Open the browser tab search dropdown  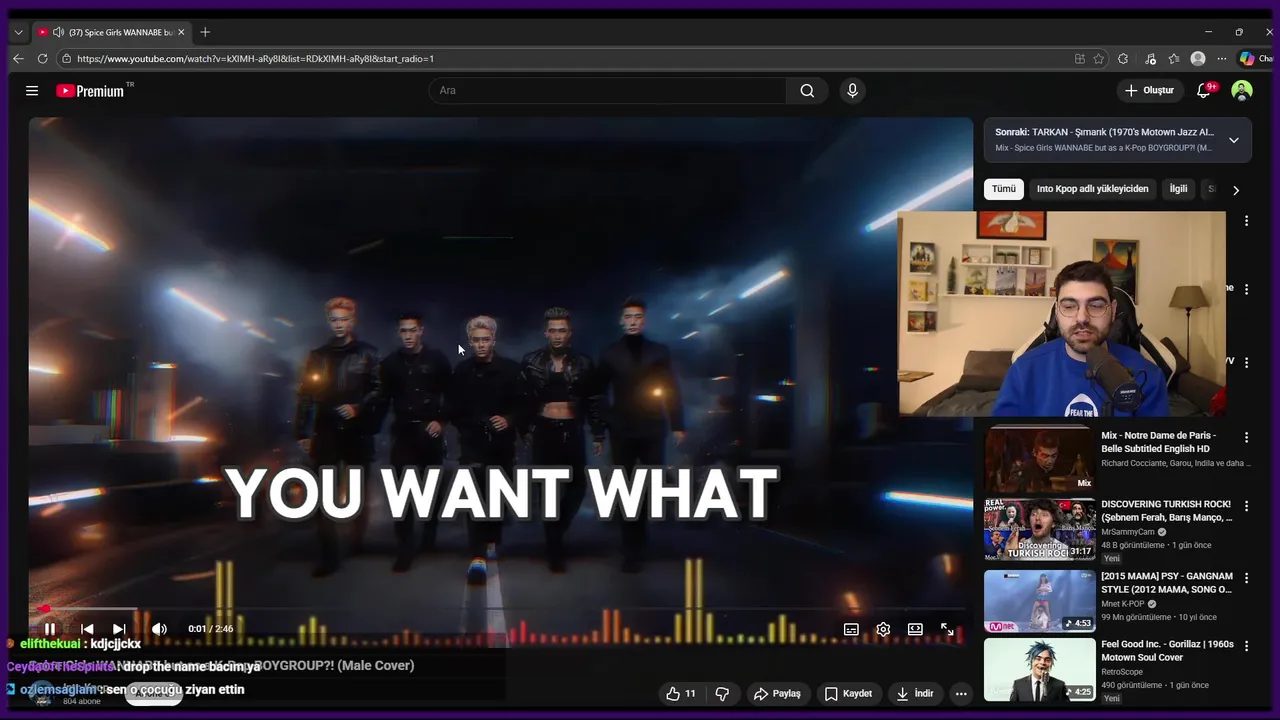pos(18,32)
